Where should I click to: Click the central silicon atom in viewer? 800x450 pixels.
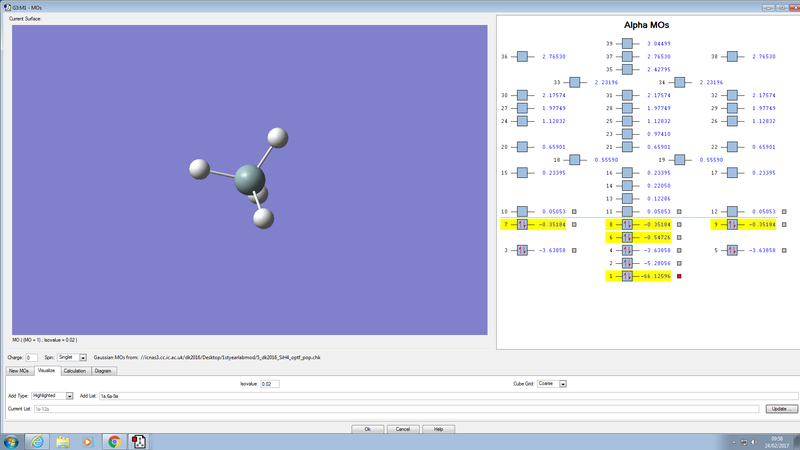click(x=249, y=179)
